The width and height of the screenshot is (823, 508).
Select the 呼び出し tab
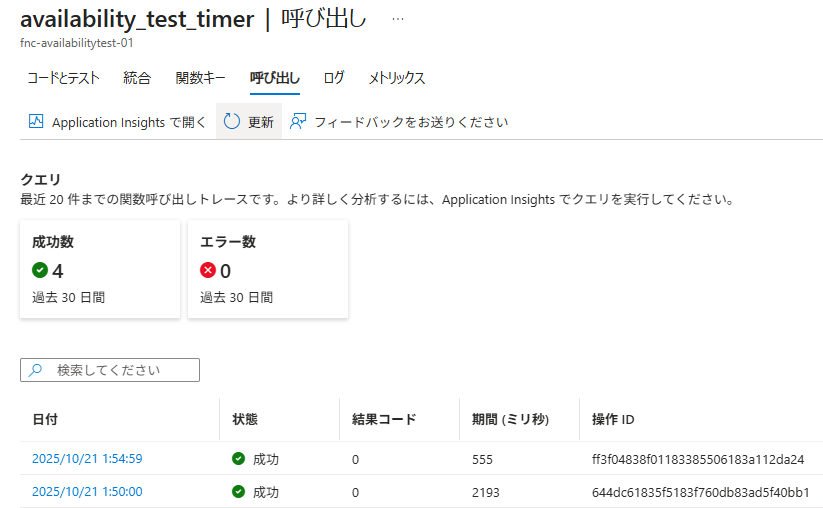point(275,78)
